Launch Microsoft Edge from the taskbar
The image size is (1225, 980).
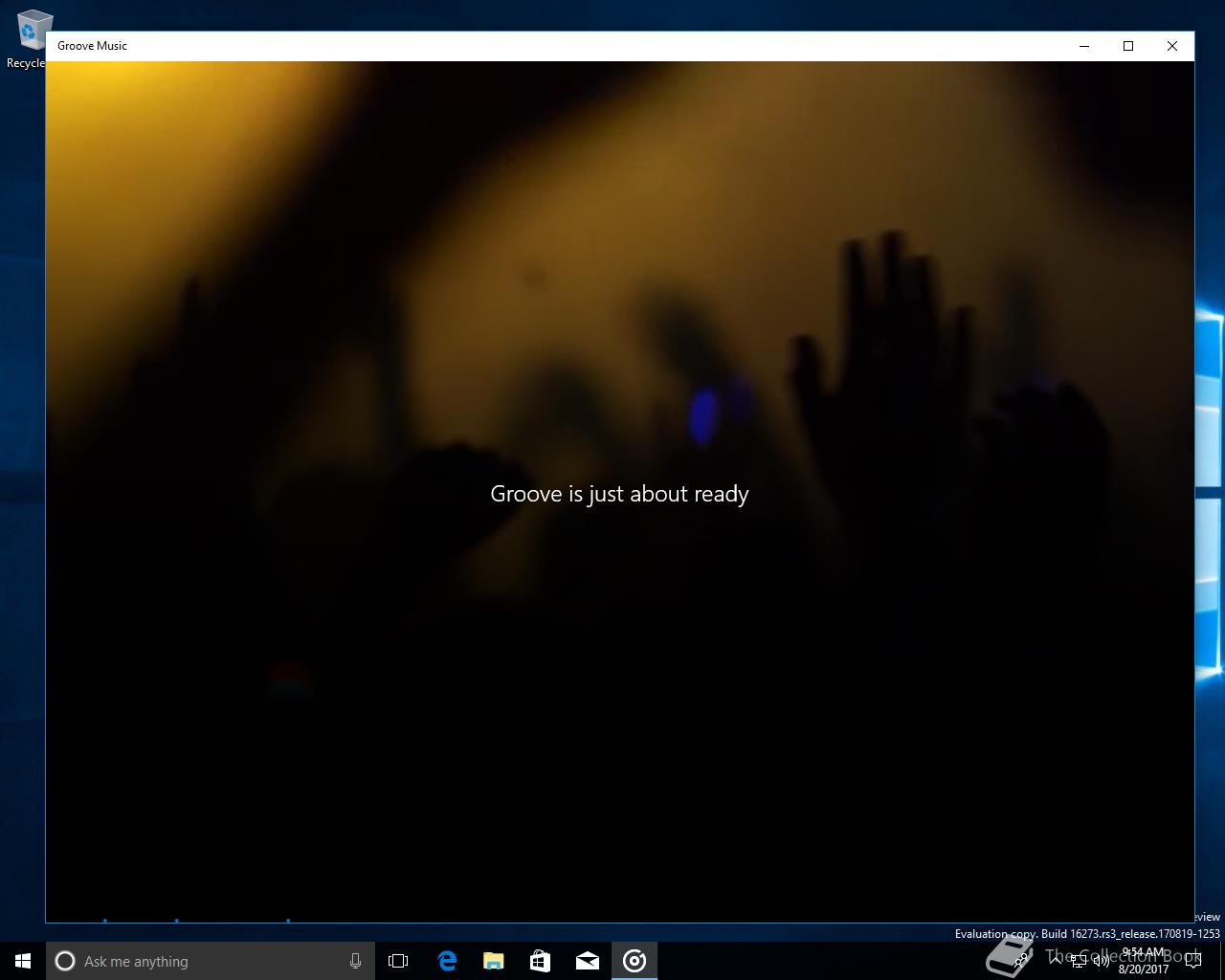click(x=446, y=961)
